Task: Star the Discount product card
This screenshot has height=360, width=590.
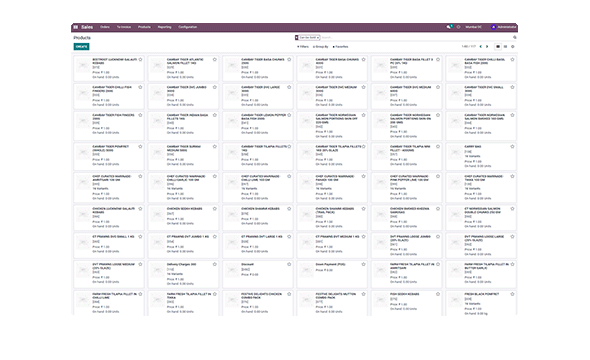Action: coord(289,264)
